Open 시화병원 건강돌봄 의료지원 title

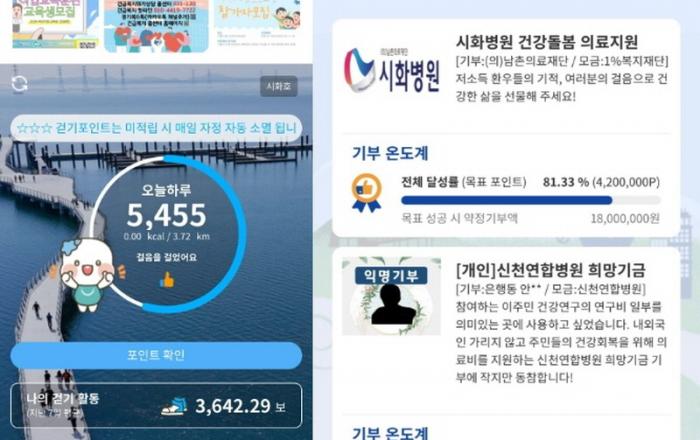(x=546, y=42)
